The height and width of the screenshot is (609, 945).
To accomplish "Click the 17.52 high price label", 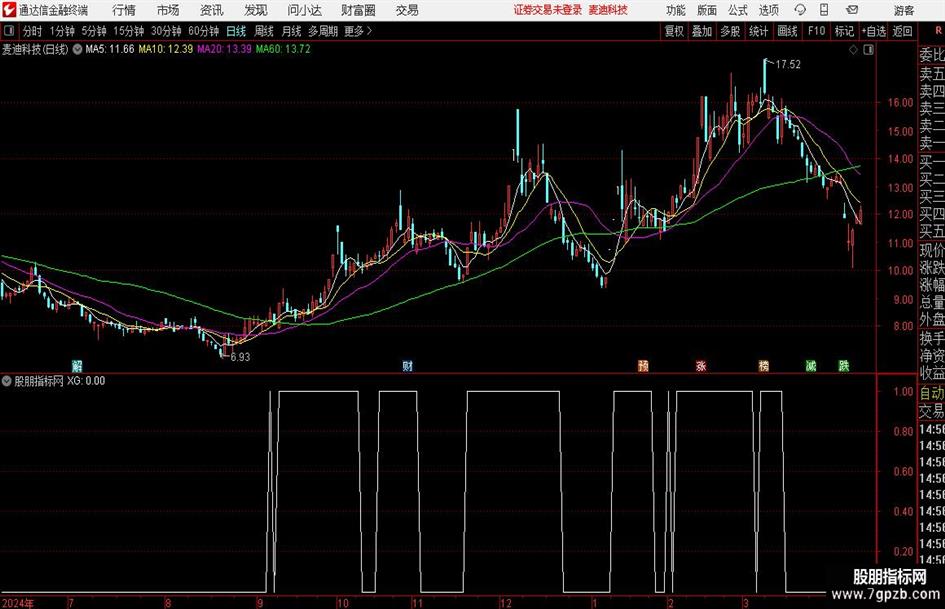I will pyautogui.click(x=788, y=65).
